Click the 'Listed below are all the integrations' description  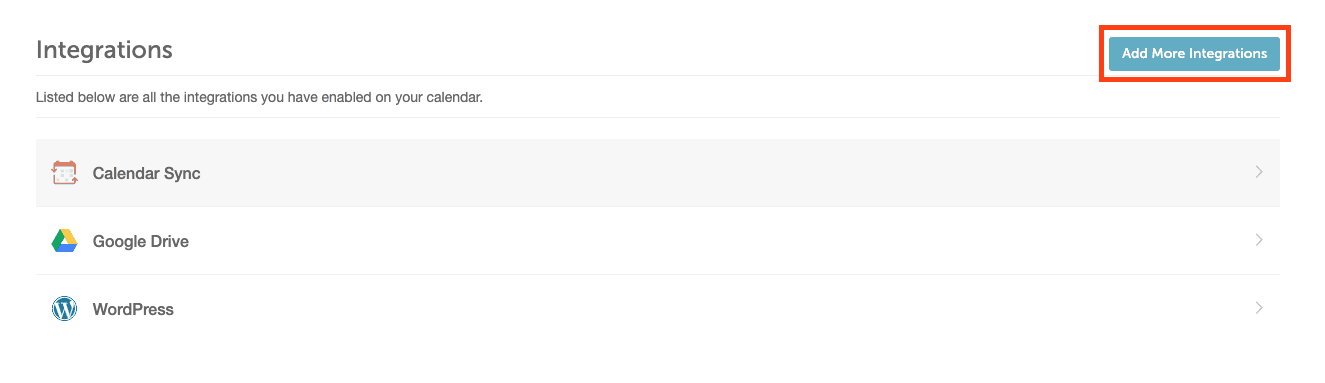tap(259, 98)
